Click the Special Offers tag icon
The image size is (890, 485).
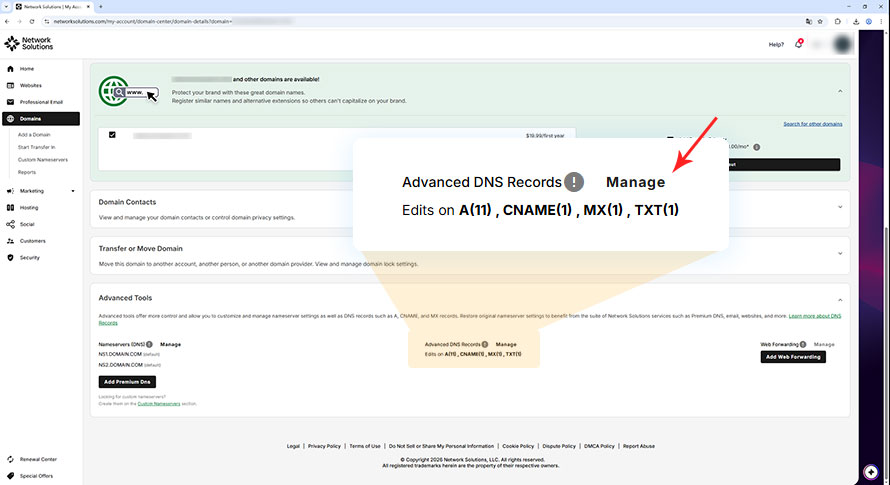10,476
